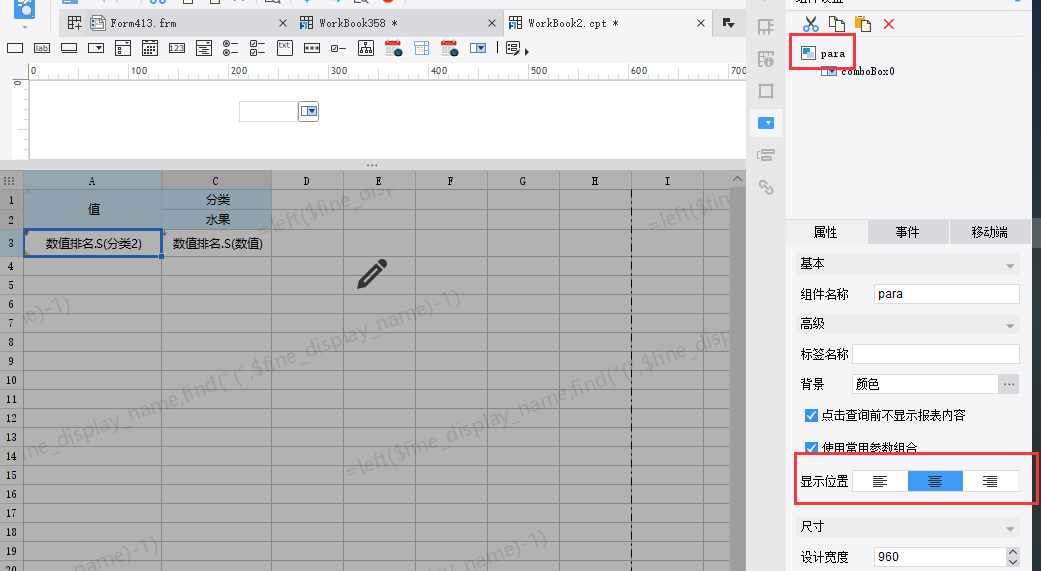
Task: Click the 组件名称 input field
Action: 946,293
